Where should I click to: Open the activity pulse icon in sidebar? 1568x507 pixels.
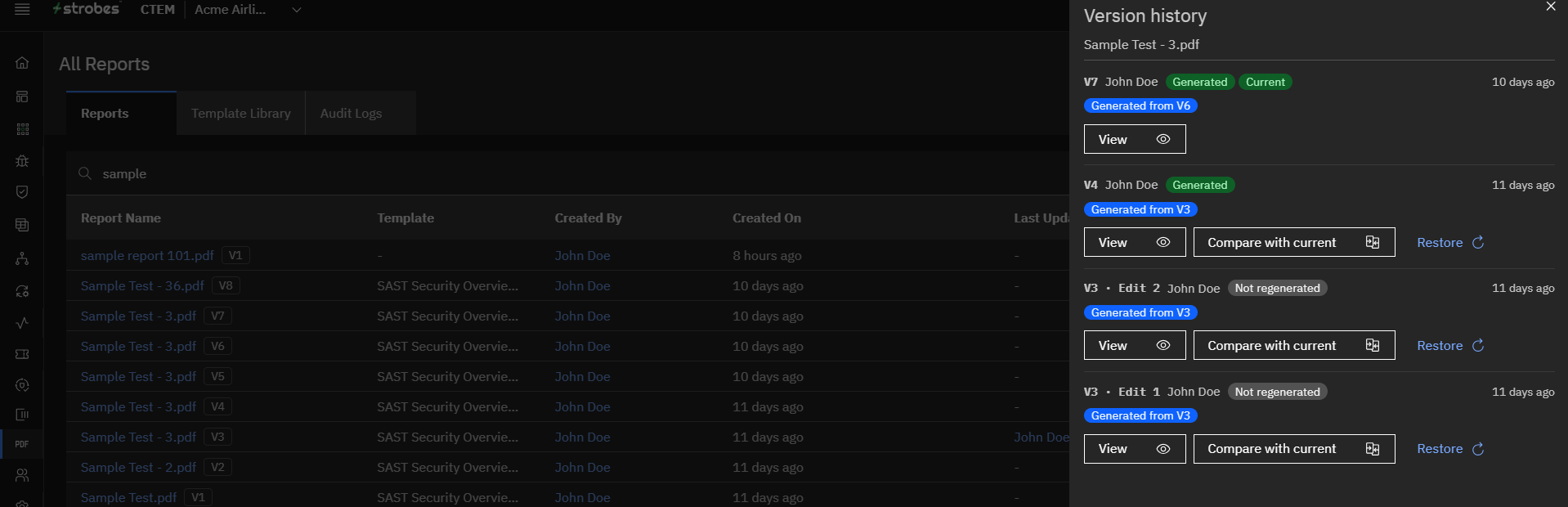point(22,323)
